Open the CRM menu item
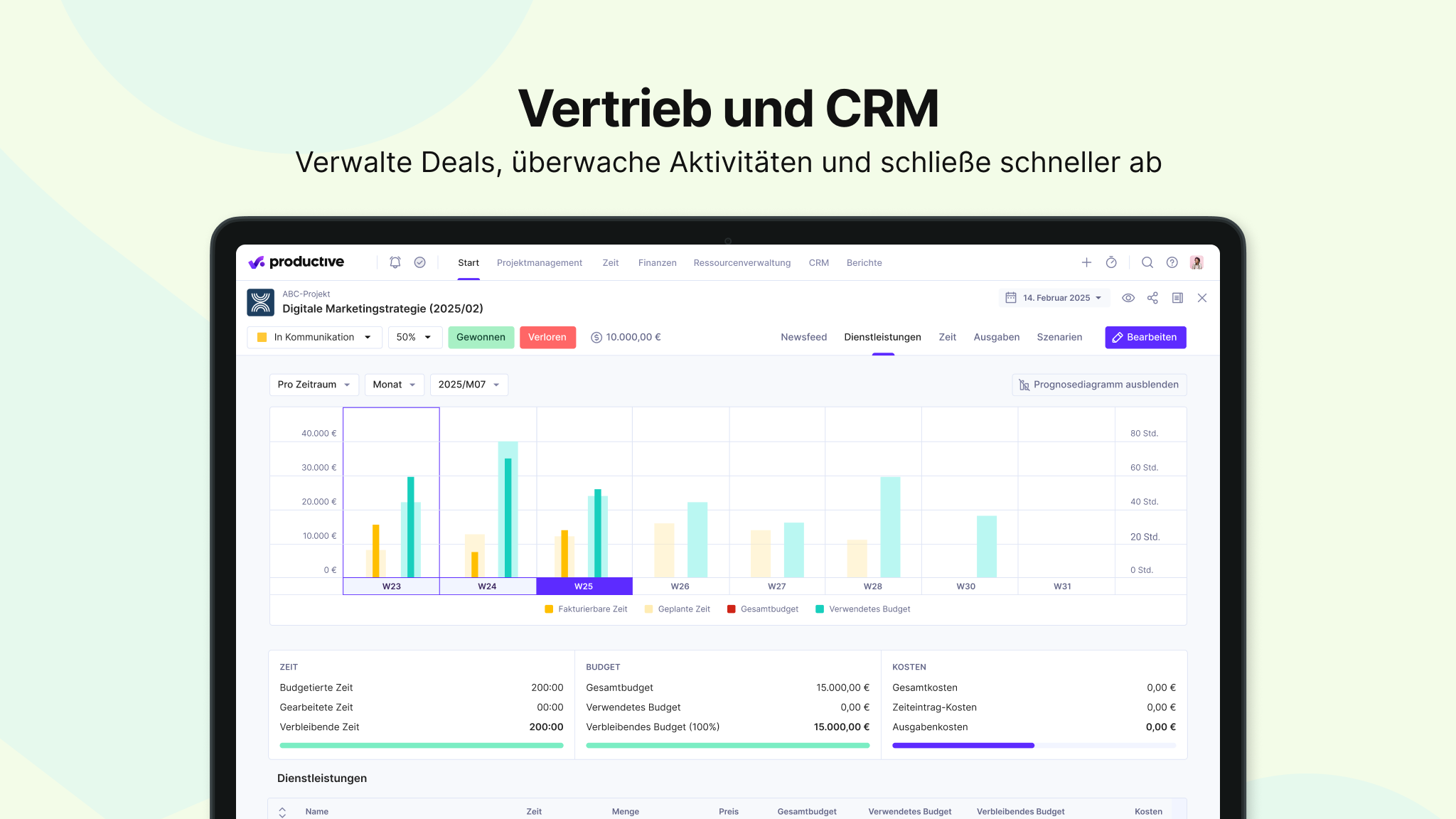Image resolution: width=1456 pixels, height=819 pixels. 818,263
